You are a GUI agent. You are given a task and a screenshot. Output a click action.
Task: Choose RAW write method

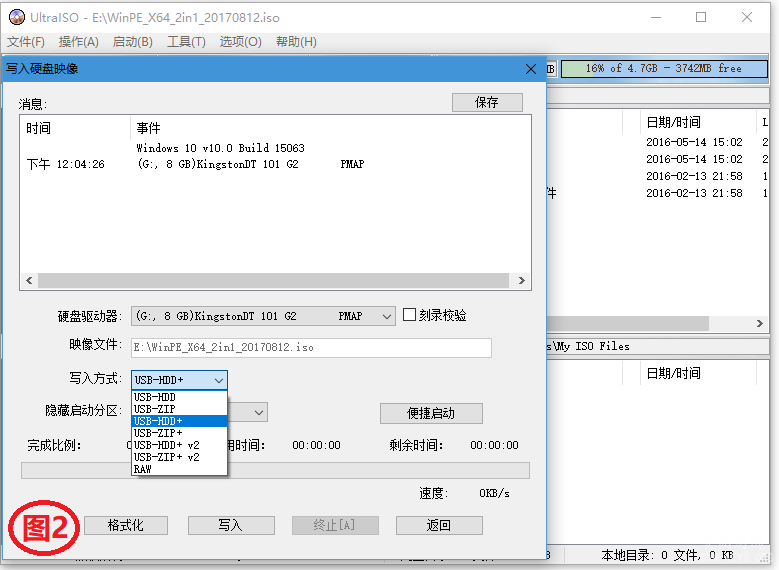point(179,469)
